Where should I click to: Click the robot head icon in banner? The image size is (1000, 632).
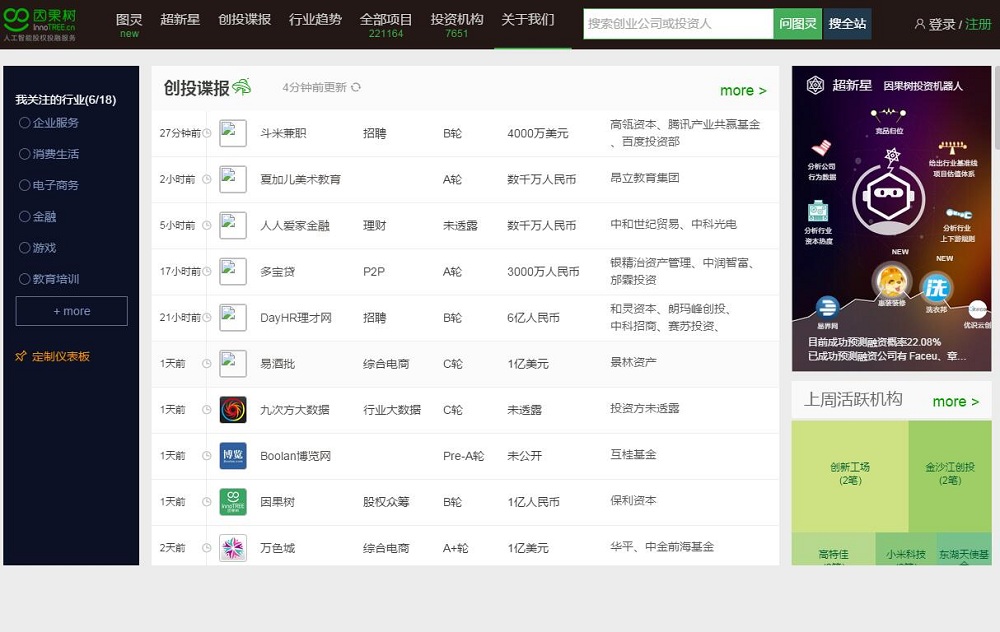pos(889,195)
